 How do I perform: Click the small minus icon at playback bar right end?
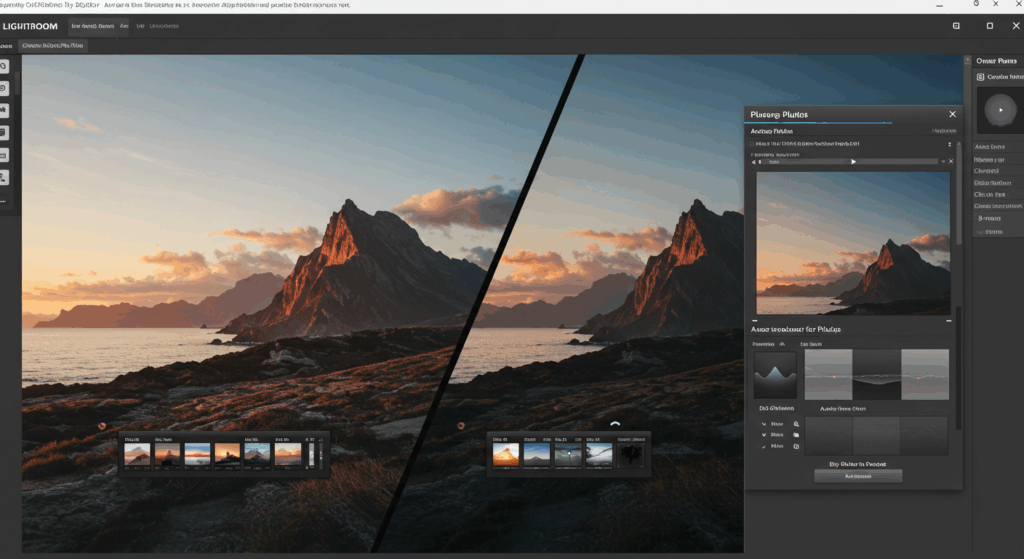pos(943,161)
